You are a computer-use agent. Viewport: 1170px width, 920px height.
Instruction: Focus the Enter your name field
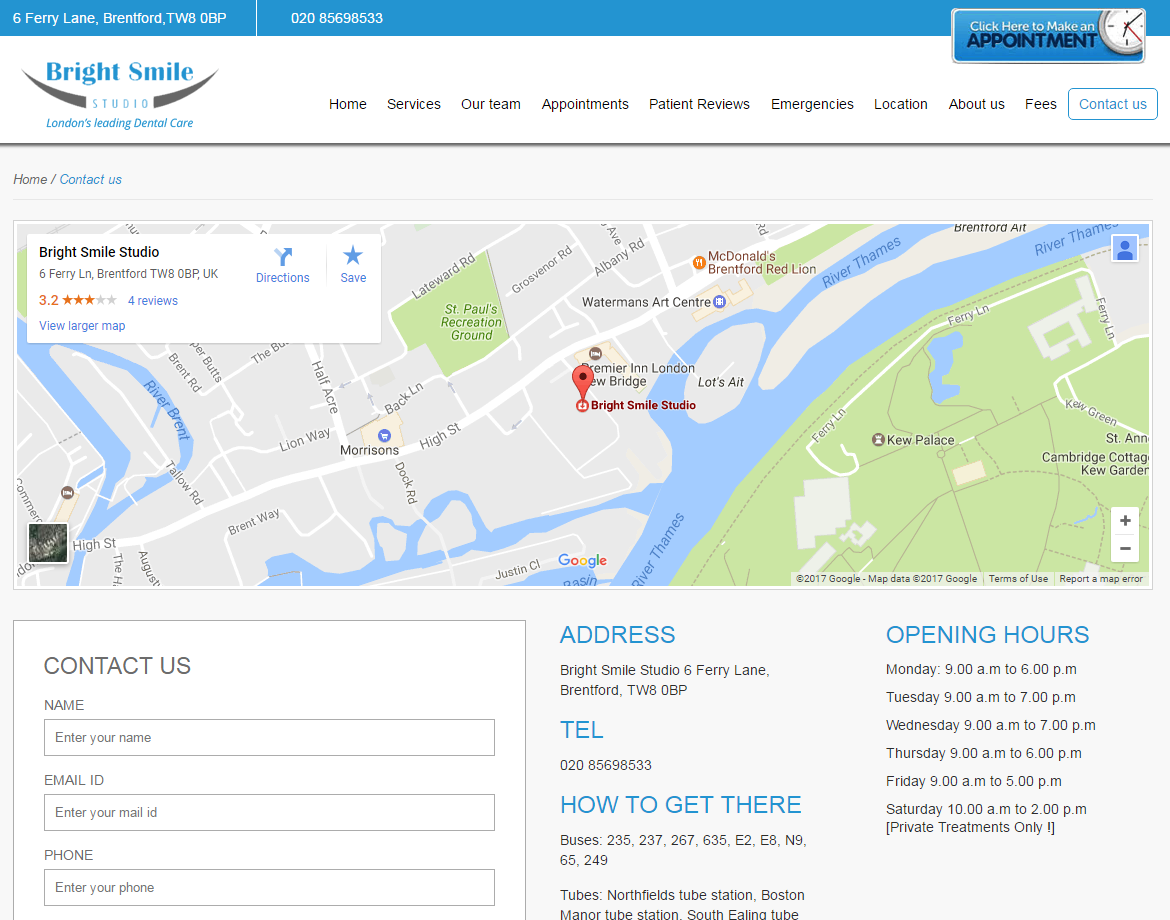pyautogui.click(x=269, y=737)
